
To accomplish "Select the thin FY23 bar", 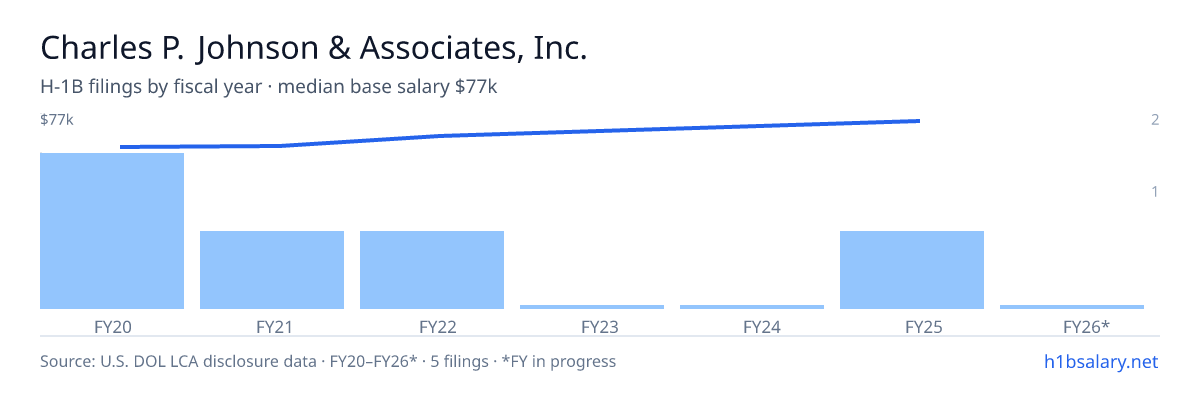I will click(592, 307).
